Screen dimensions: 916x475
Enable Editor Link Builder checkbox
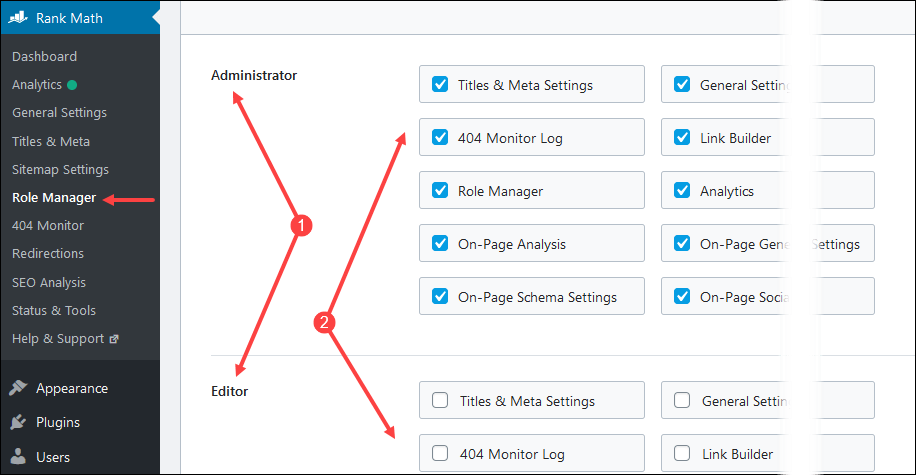(682, 454)
